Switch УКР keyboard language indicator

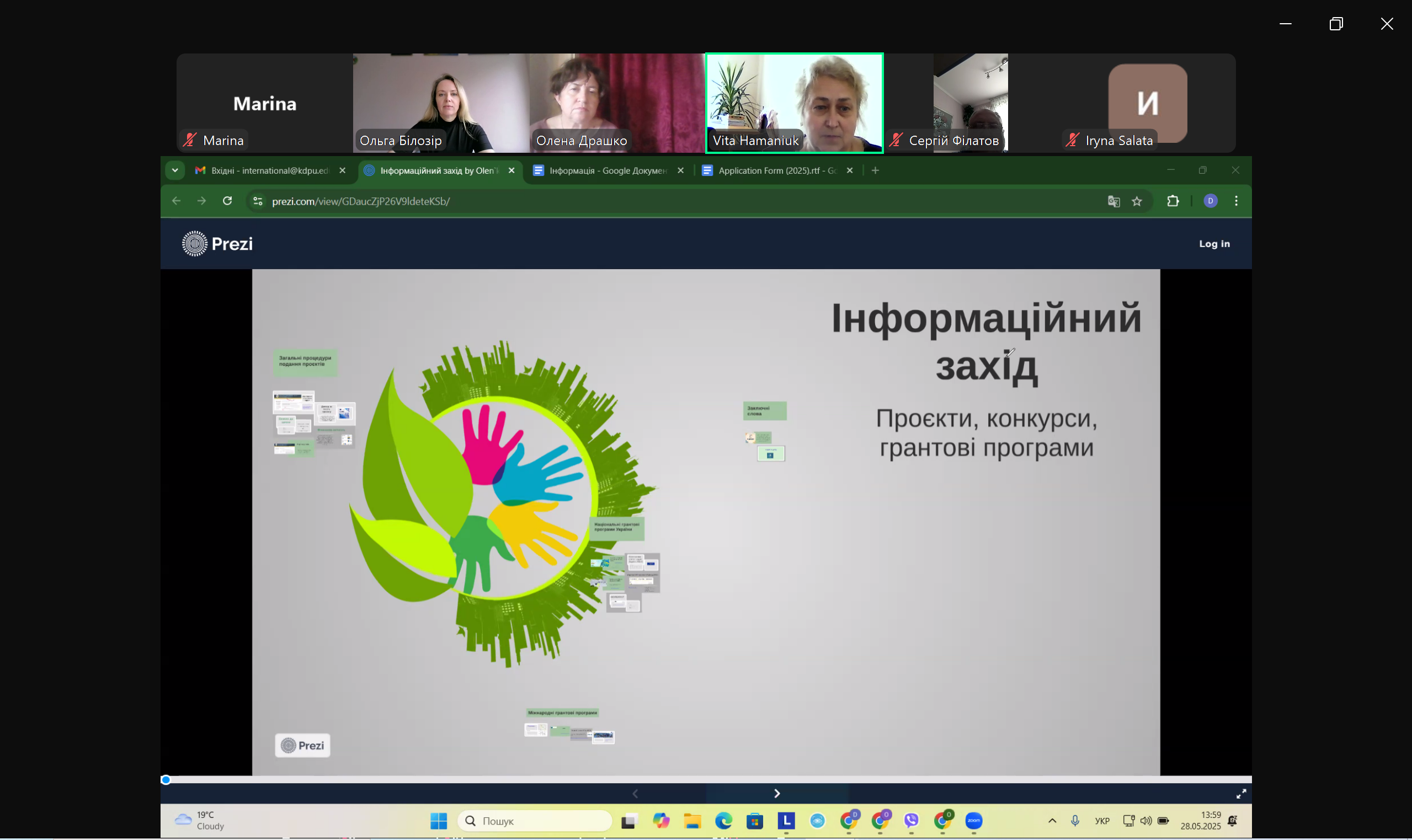coord(1102,821)
